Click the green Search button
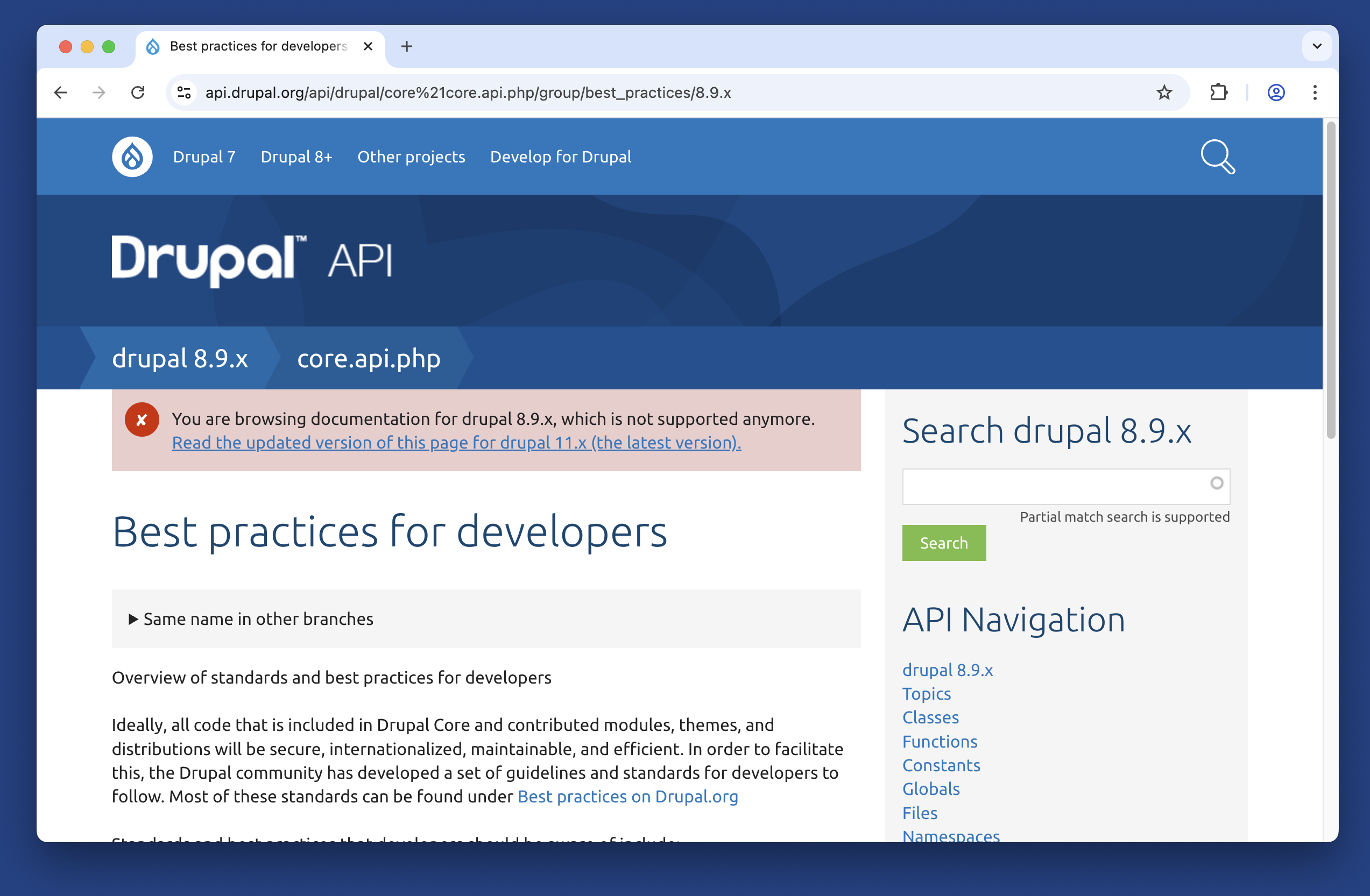 click(x=943, y=543)
